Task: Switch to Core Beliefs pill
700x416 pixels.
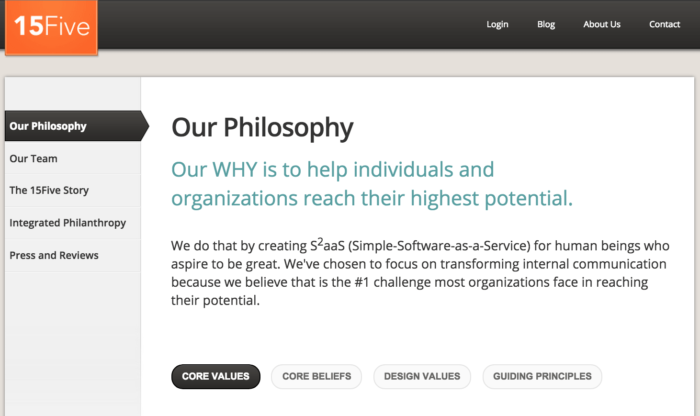Action: tap(316, 376)
